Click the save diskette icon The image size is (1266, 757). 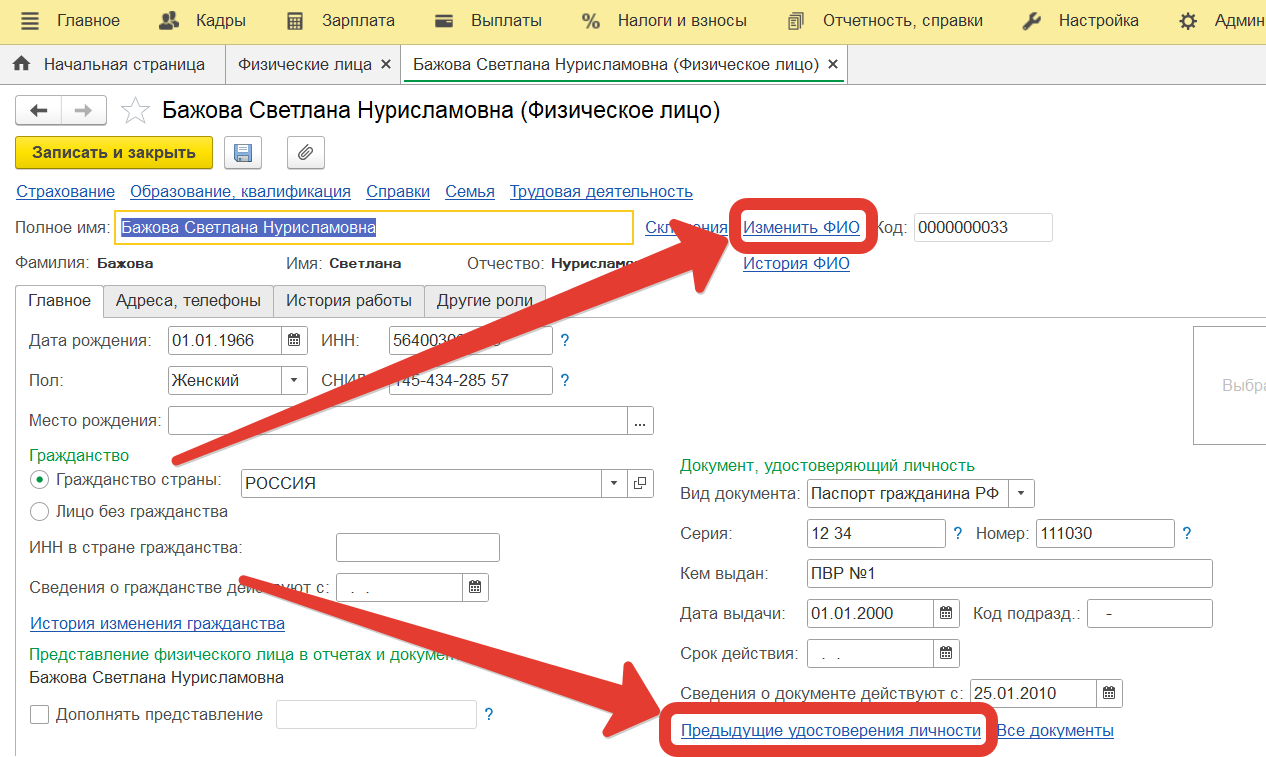242,153
